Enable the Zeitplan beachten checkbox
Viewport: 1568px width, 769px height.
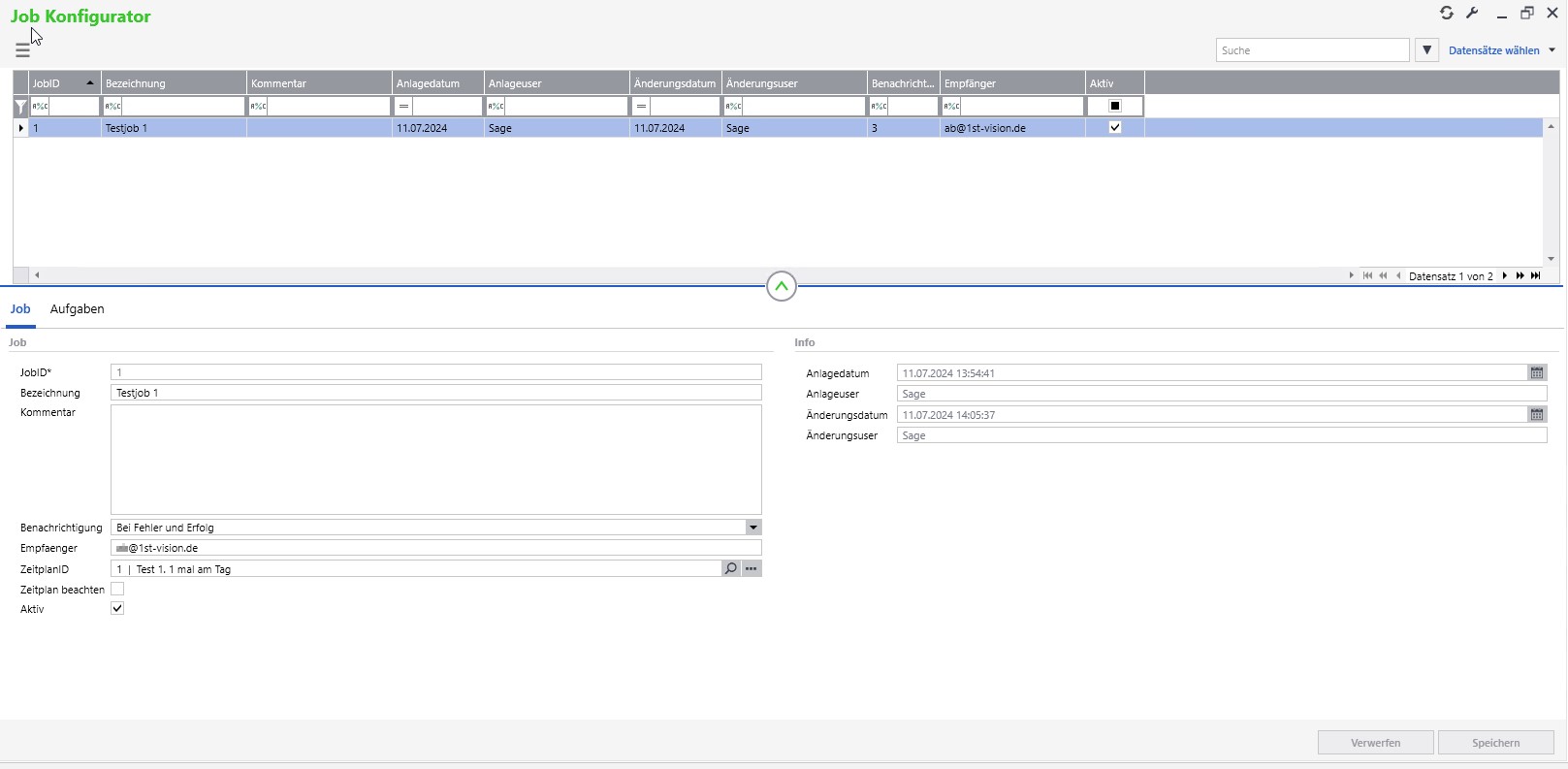[x=117, y=589]
